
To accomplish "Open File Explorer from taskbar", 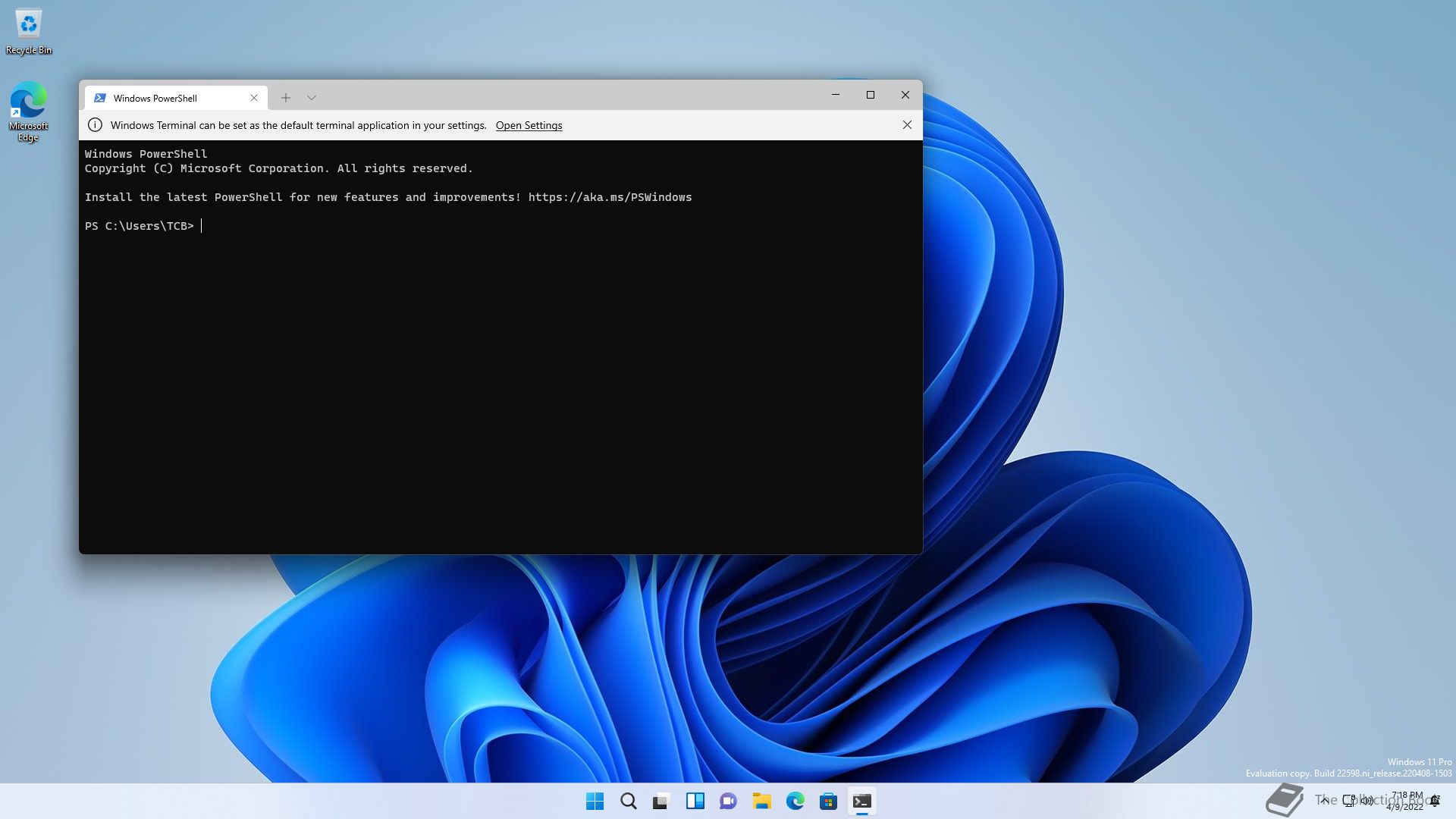I will [762, 801].
